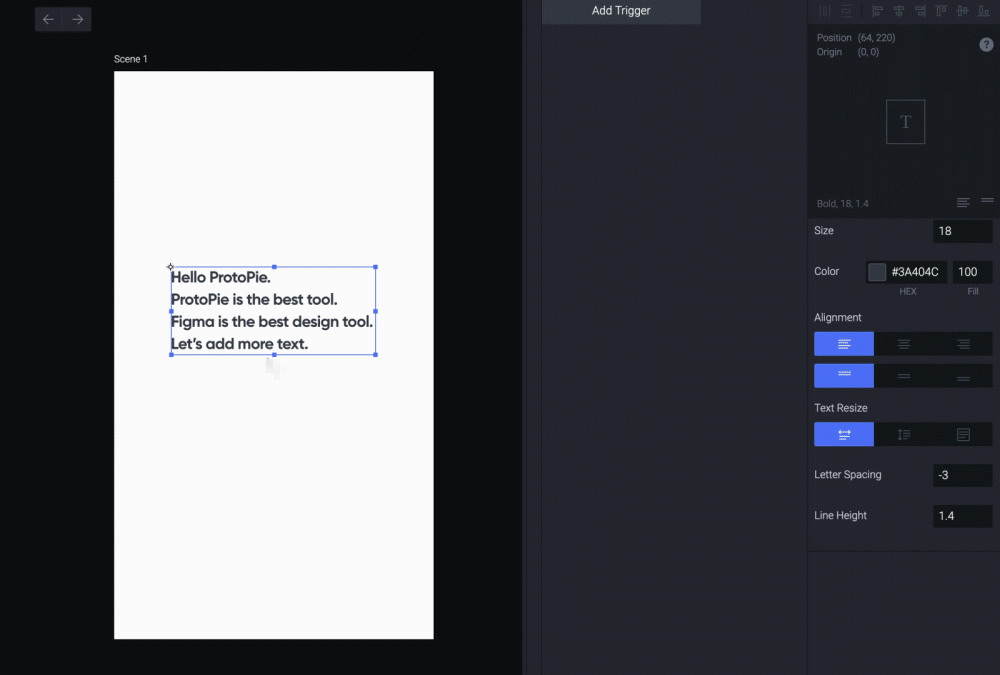Set horizontal text alignment to left
Image resolution: width=1000 pixels, height=675 pixels.
(x=844, y=344)
